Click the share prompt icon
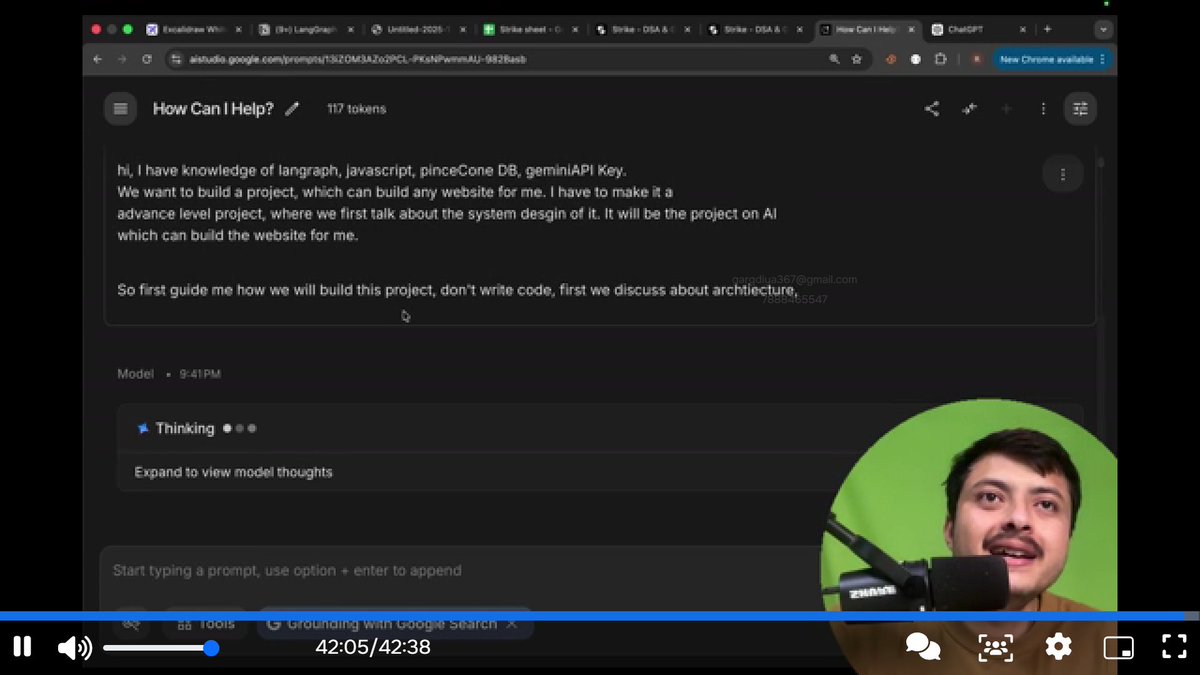Screen dimensions: 1200x675 tap(932, 109)
